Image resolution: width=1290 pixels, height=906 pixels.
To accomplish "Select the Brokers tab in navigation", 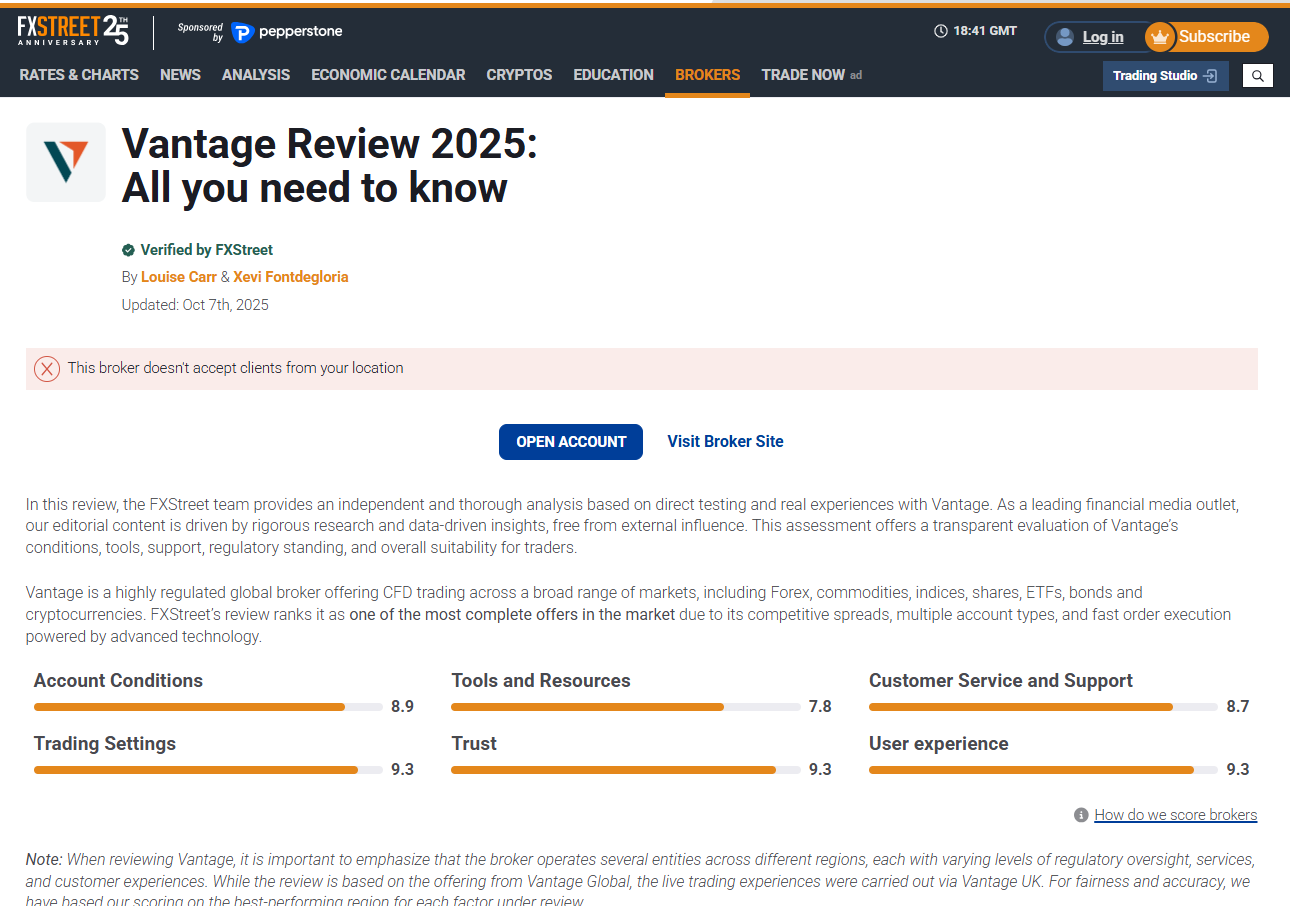I will click(707, 75).
